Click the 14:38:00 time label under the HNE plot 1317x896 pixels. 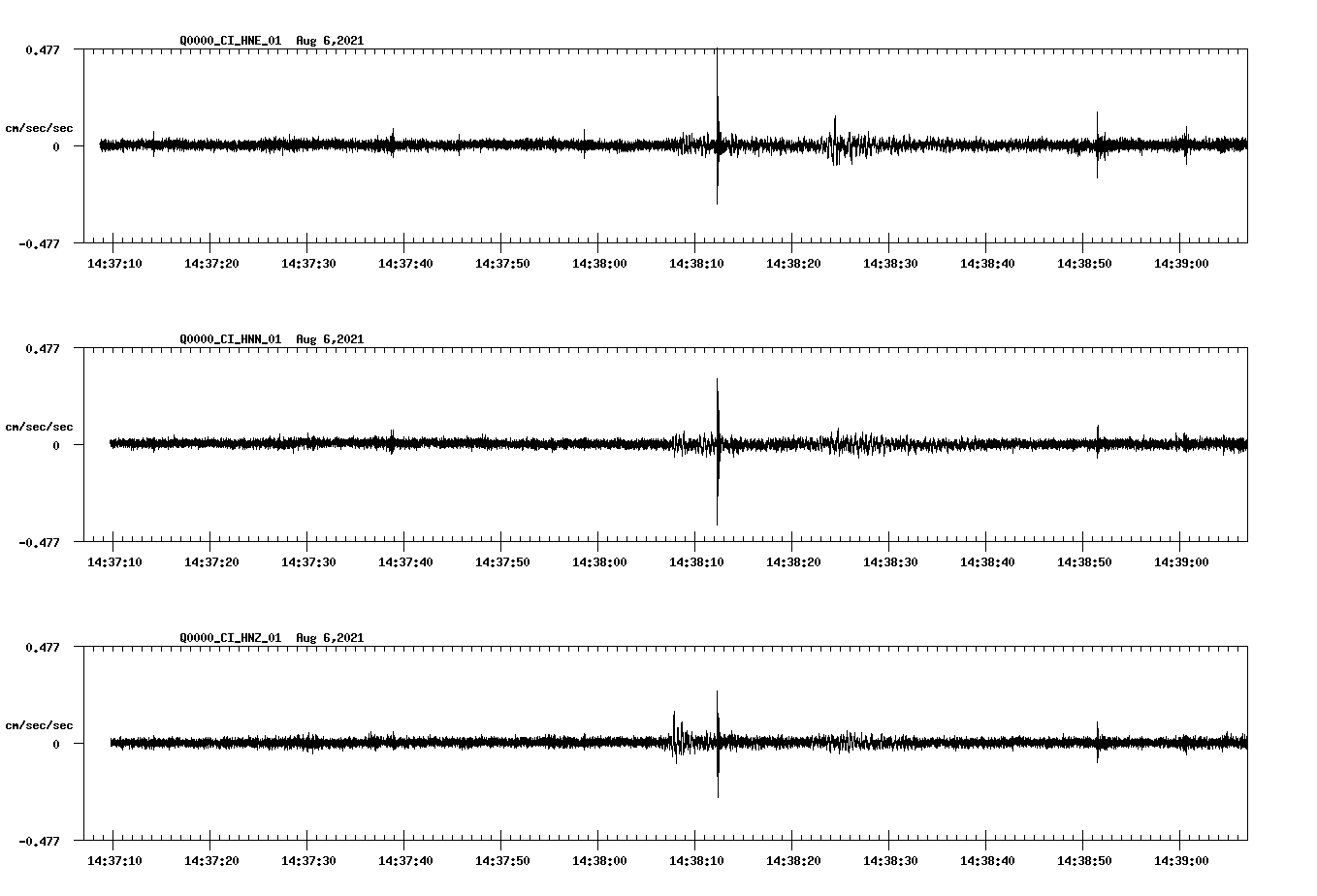599,264
